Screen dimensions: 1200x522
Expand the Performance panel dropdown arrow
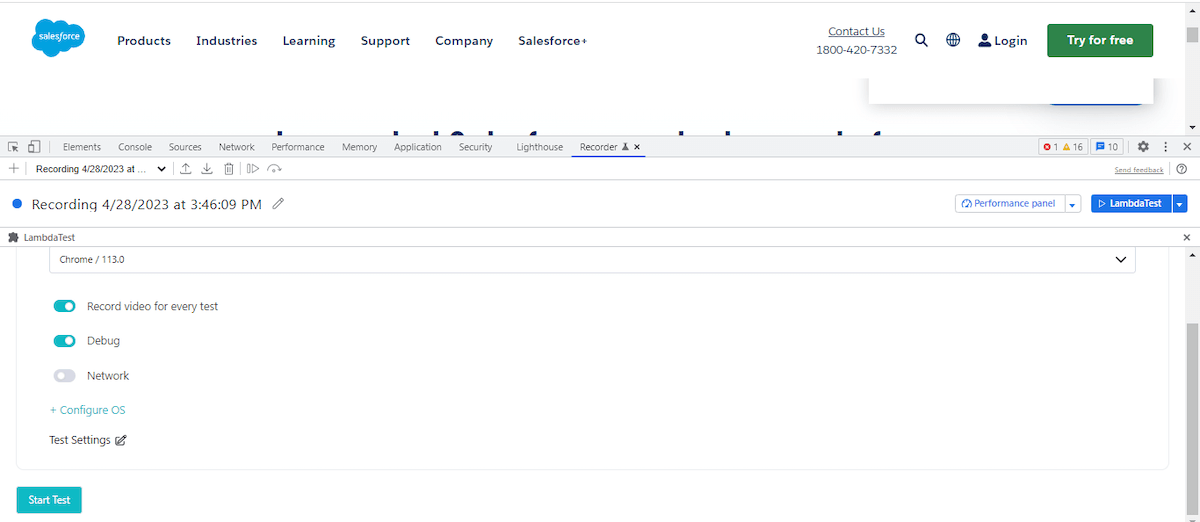point(1073,204)
